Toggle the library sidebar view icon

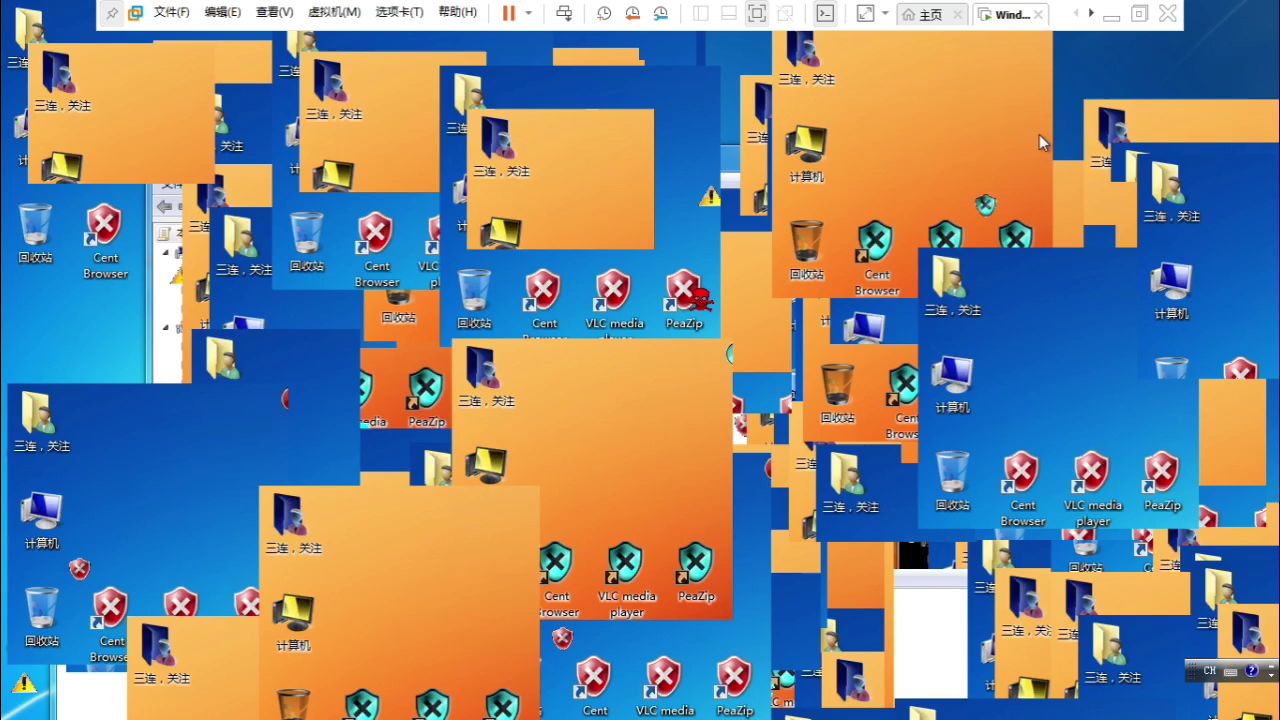coord(701,13)
